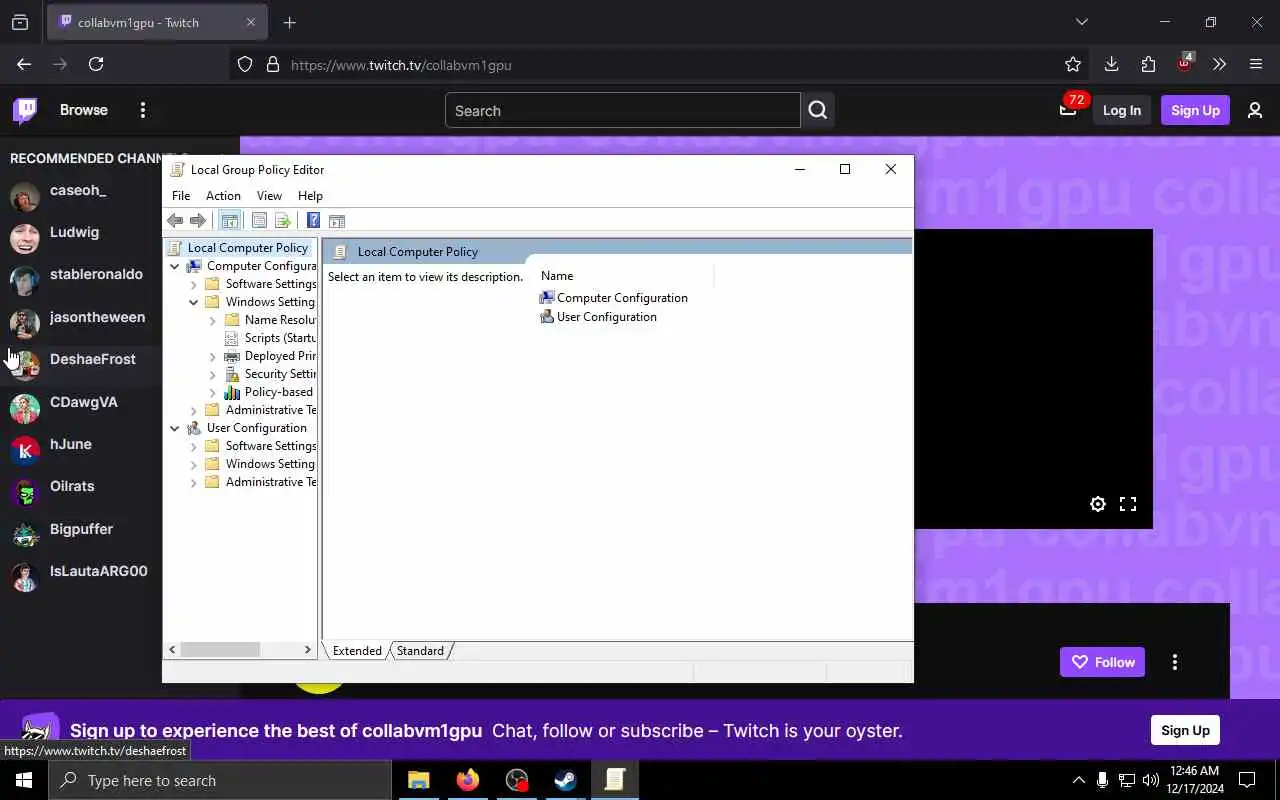Click the Back arrow in Group Policy toolbar
Screen dimensions: 1280x800
(175, 221)
